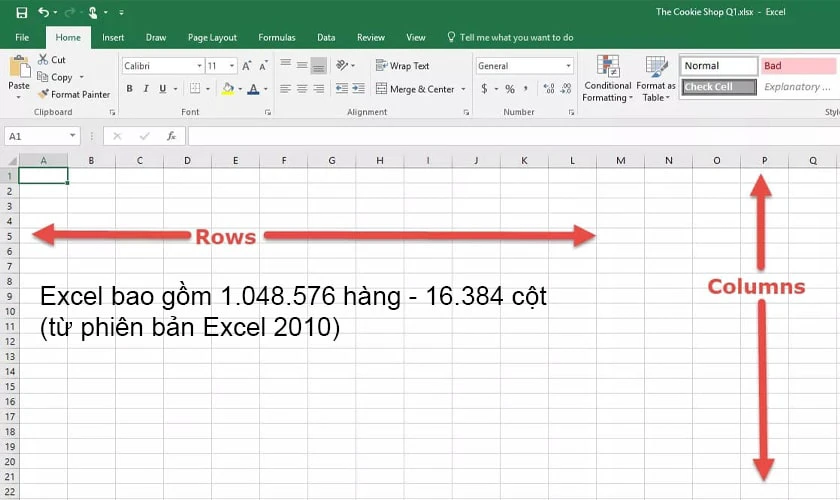Click the Undo arrow icon
The height and width of the screenshot is (500, 840).
[x=43, y=12]
